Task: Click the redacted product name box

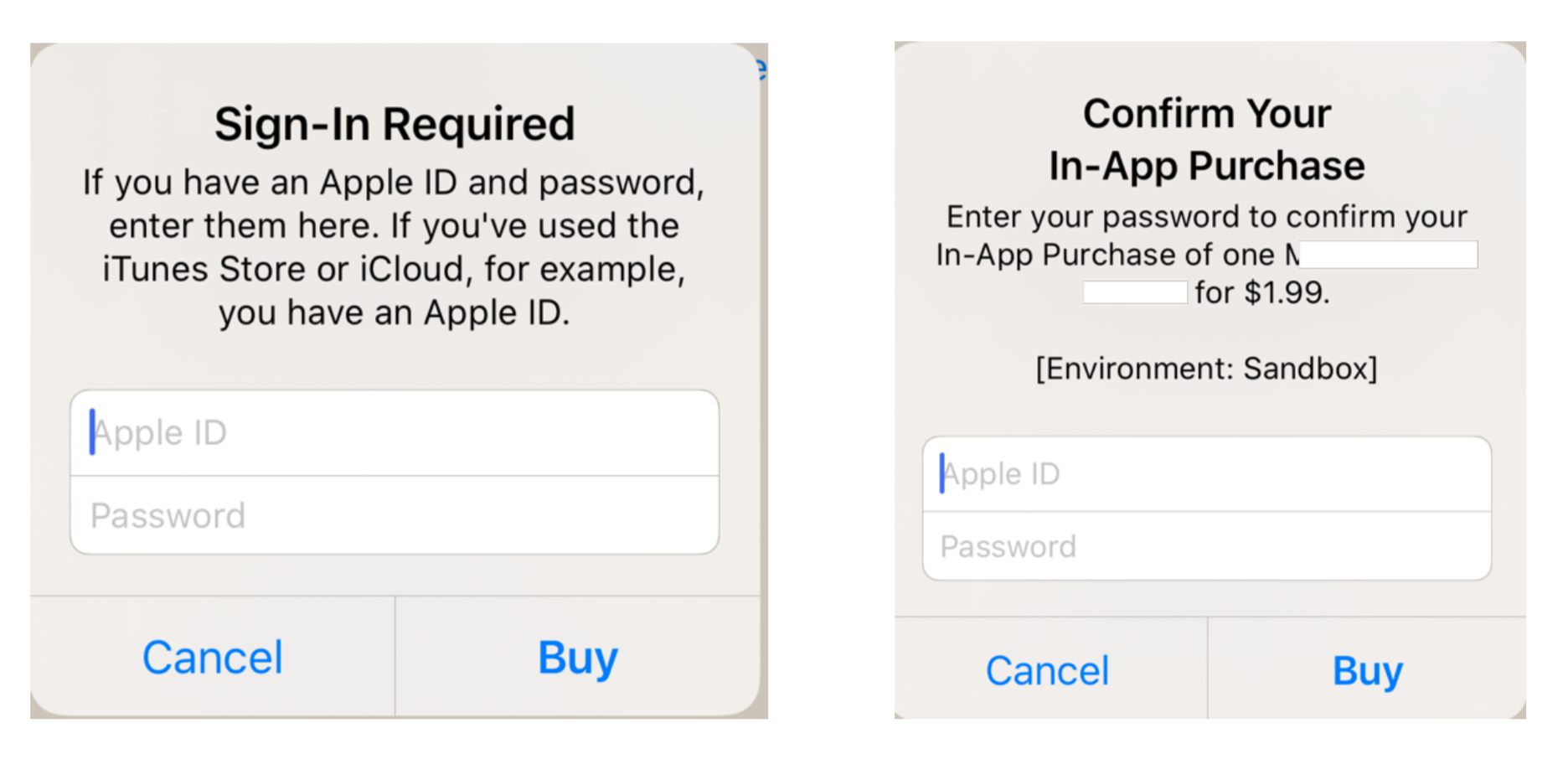Action: [x=1389, y=254]
